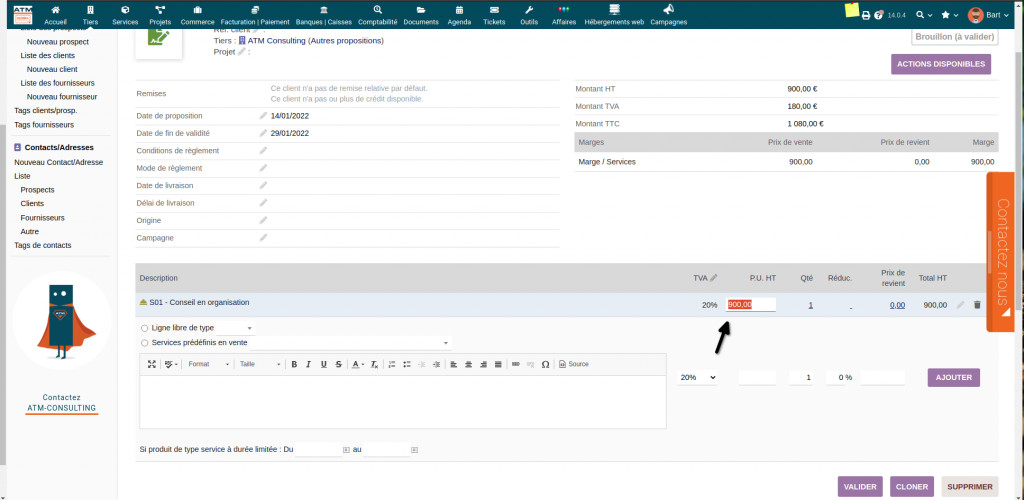The width and height of the screenshot is (1024, 500).
Task: Open the 20% TVA select
Action: [697, 377]
